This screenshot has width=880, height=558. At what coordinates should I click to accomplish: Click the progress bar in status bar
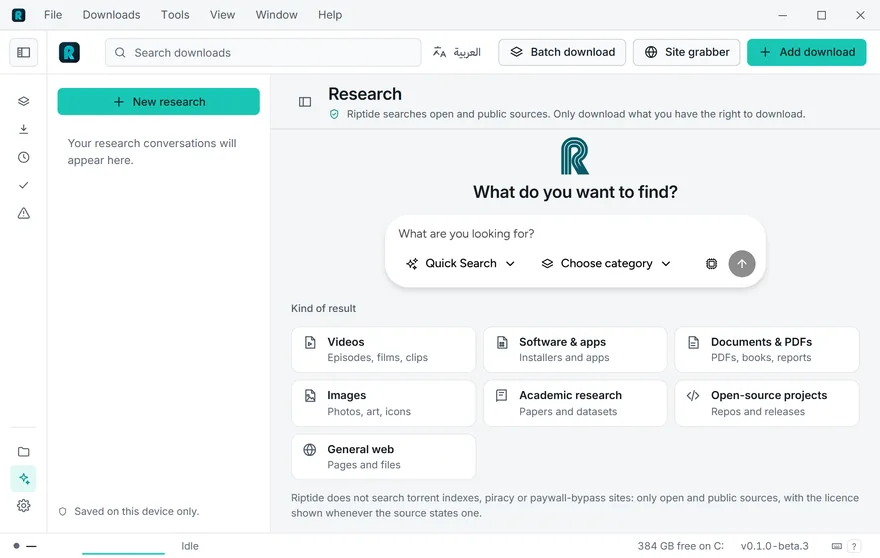[123, 554]
